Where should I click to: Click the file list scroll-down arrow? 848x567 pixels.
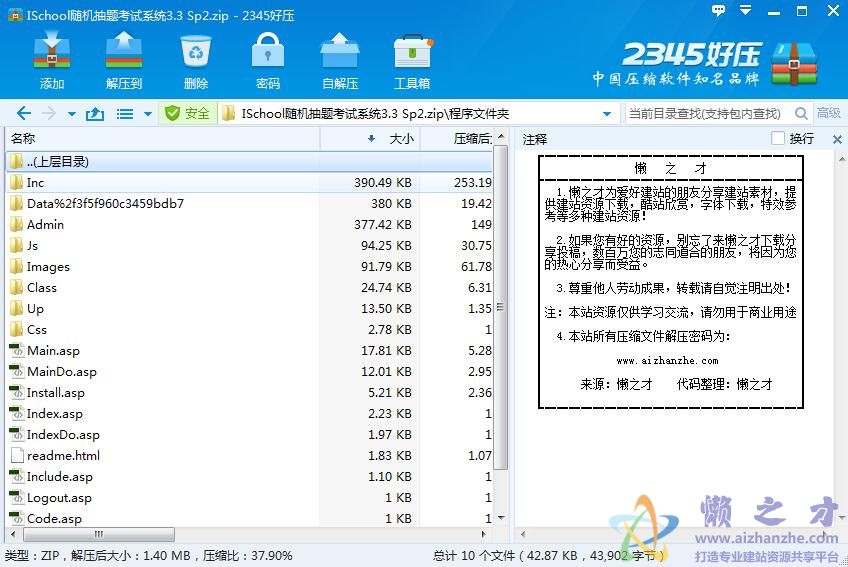501,518
